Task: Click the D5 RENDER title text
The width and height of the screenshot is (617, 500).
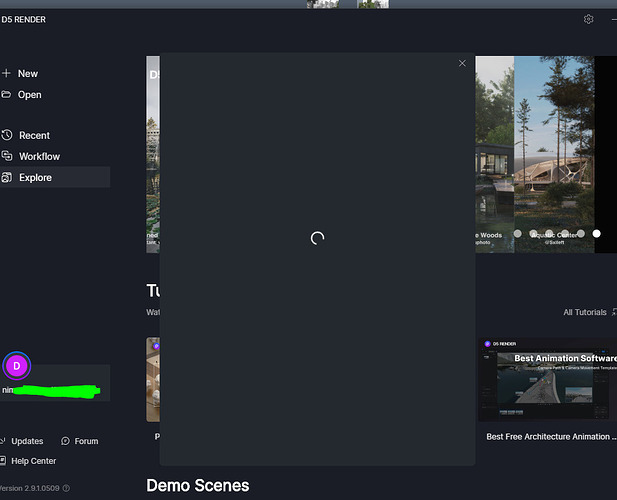Action: click(24, 19)
